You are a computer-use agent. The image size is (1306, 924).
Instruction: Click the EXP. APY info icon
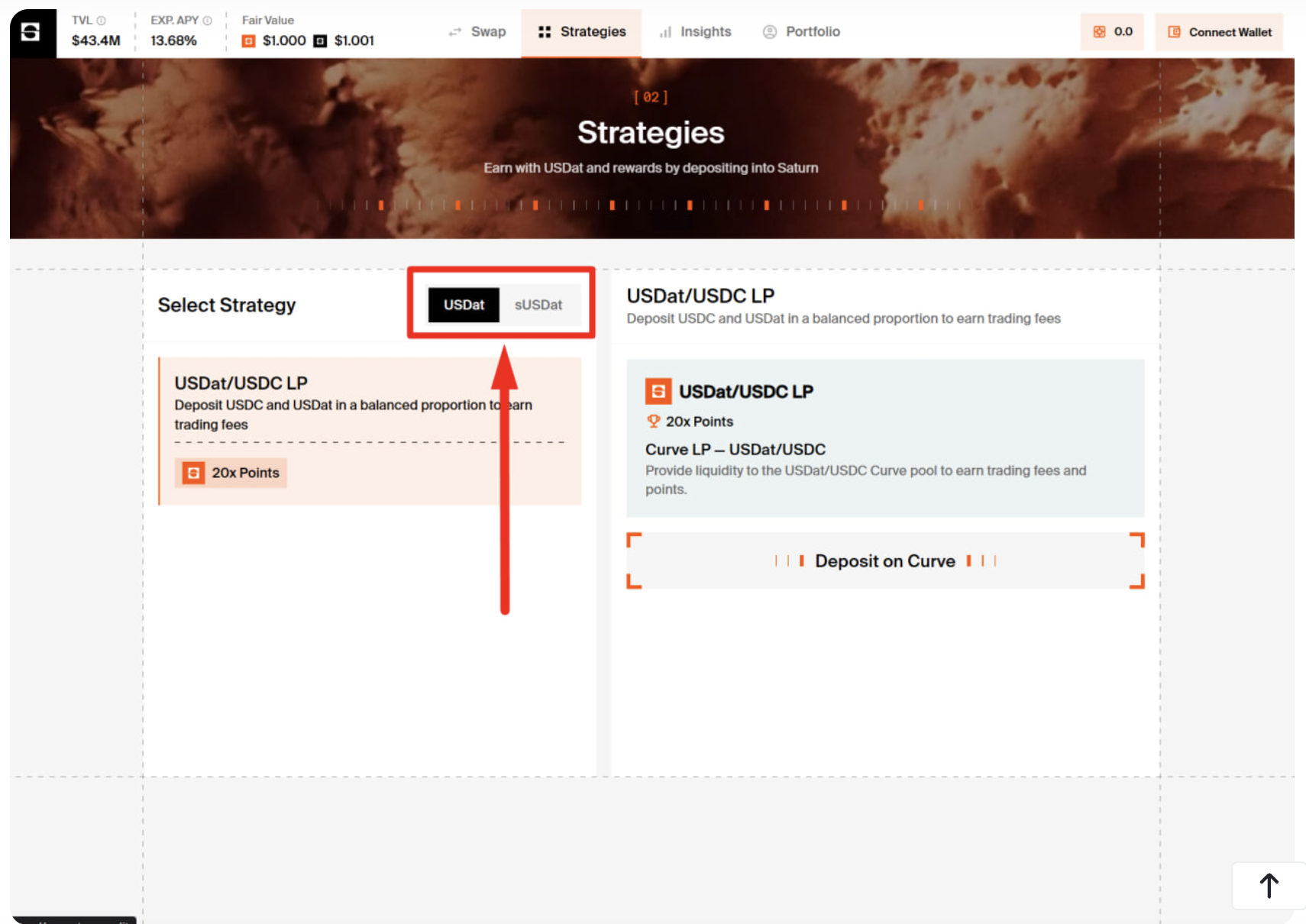(207, 21)
